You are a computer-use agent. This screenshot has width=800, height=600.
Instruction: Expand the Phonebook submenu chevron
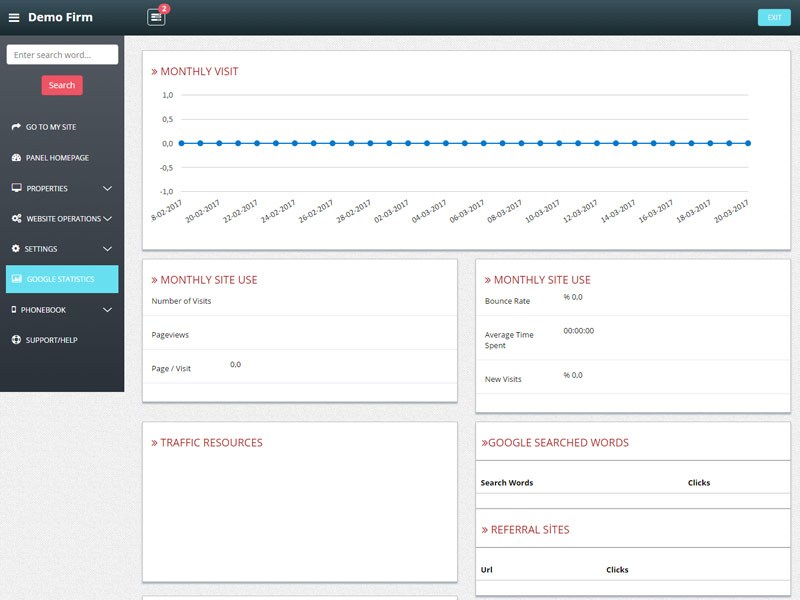point(107,310)
